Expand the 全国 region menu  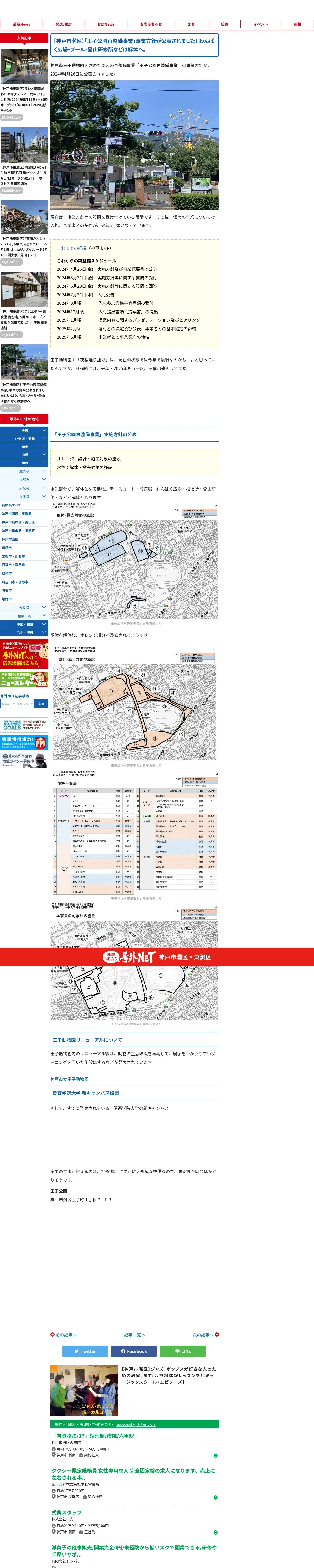[x=24, y=430]
